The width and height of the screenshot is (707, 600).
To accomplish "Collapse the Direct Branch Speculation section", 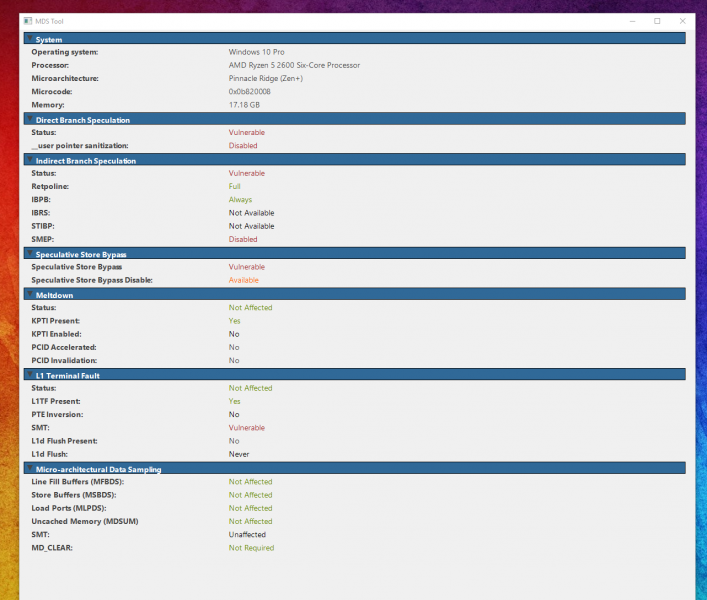I will tap(29, 120).
